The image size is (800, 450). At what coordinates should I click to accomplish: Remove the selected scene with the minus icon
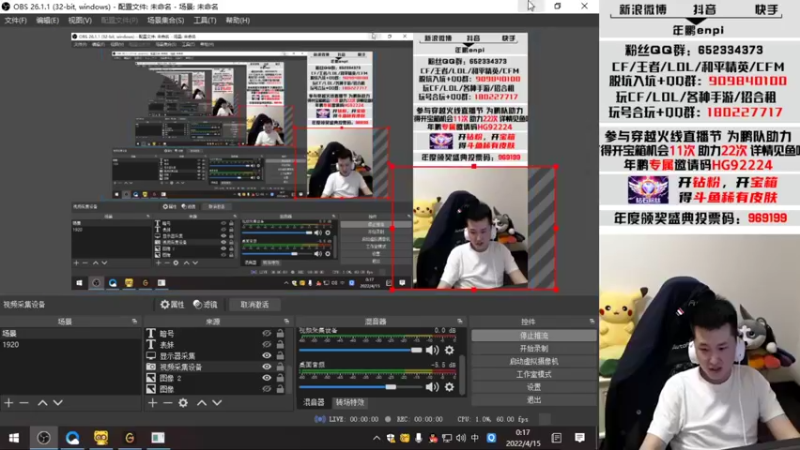(24, 403)
